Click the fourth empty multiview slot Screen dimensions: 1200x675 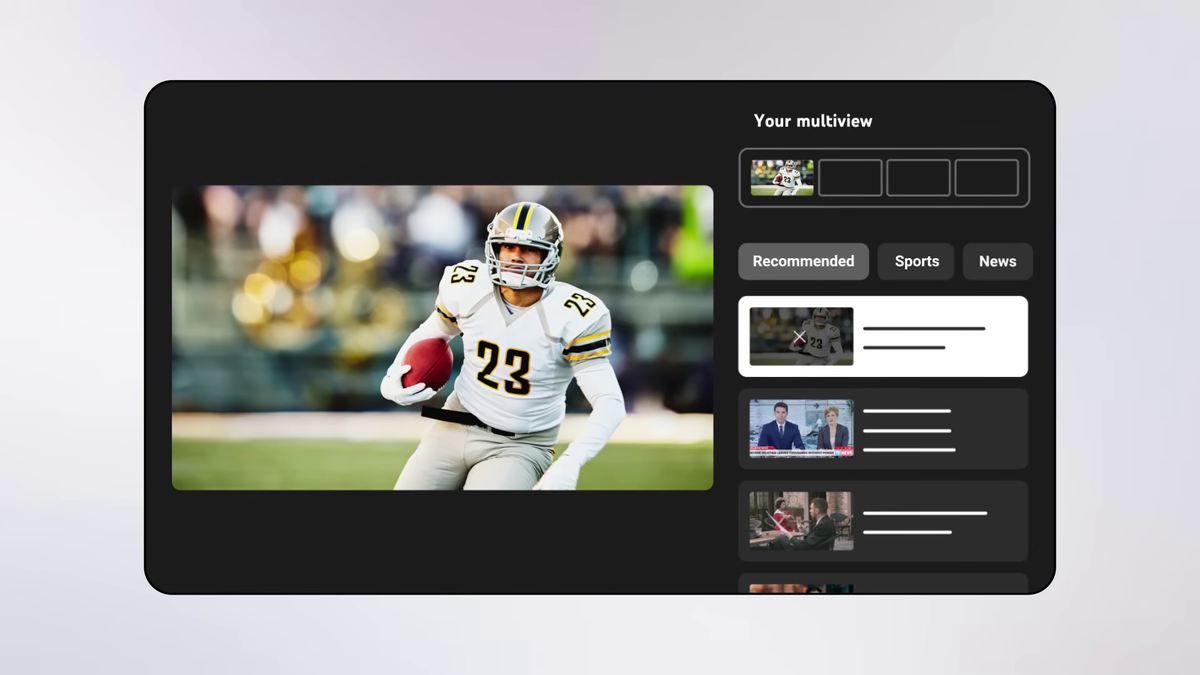(x=986, y=178)
